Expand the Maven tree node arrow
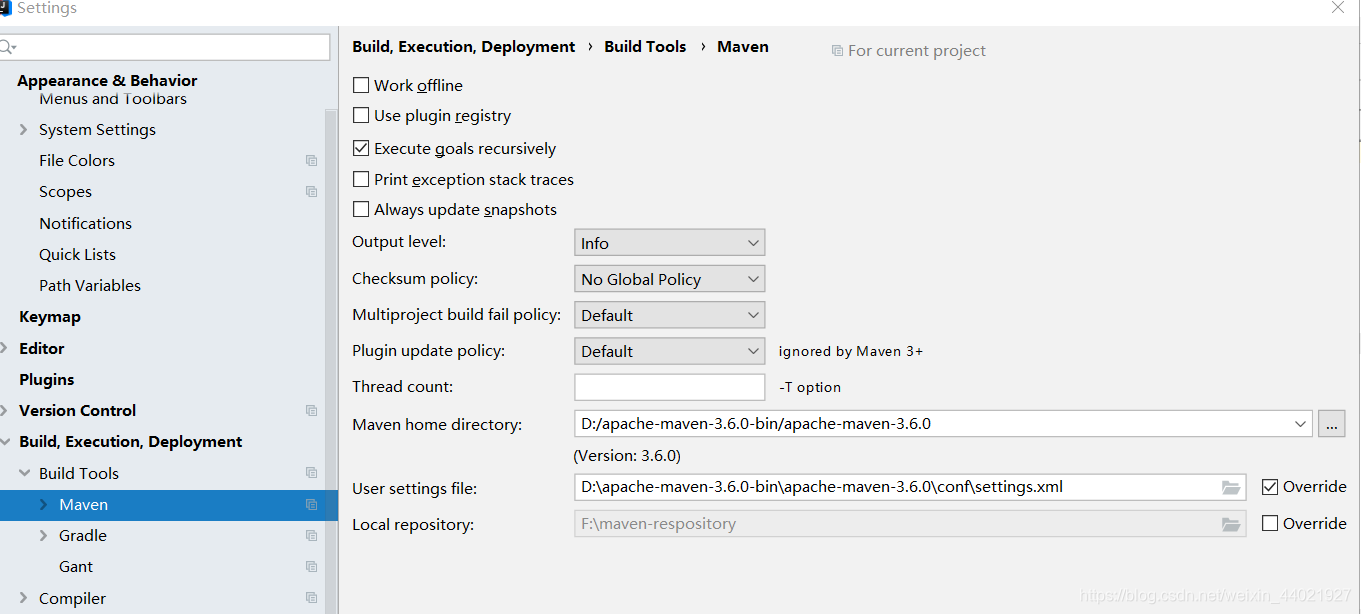Screen dimensions: 1361x614 point(43,504)
